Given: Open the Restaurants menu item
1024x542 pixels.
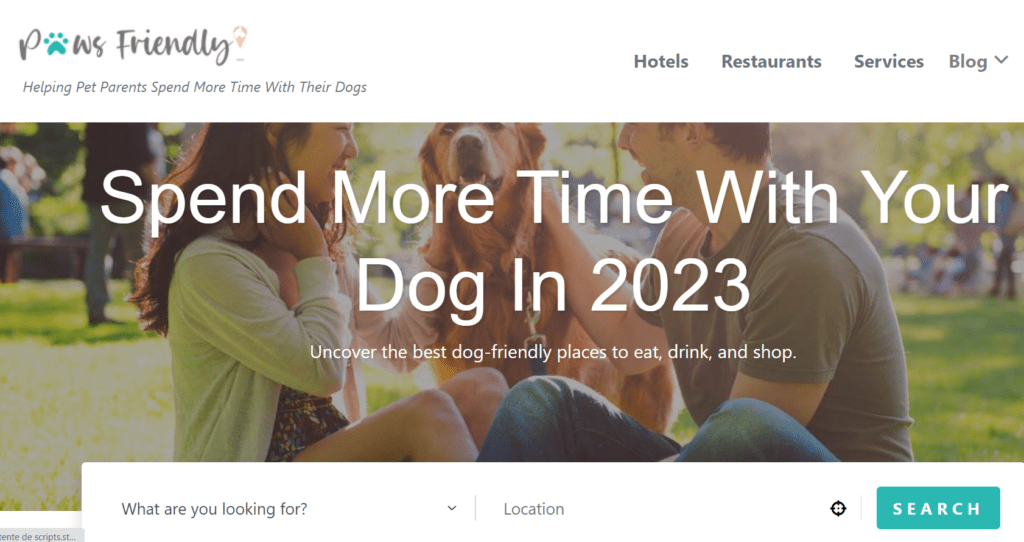Looking at the screenshot, I should [x=771, y=61].
